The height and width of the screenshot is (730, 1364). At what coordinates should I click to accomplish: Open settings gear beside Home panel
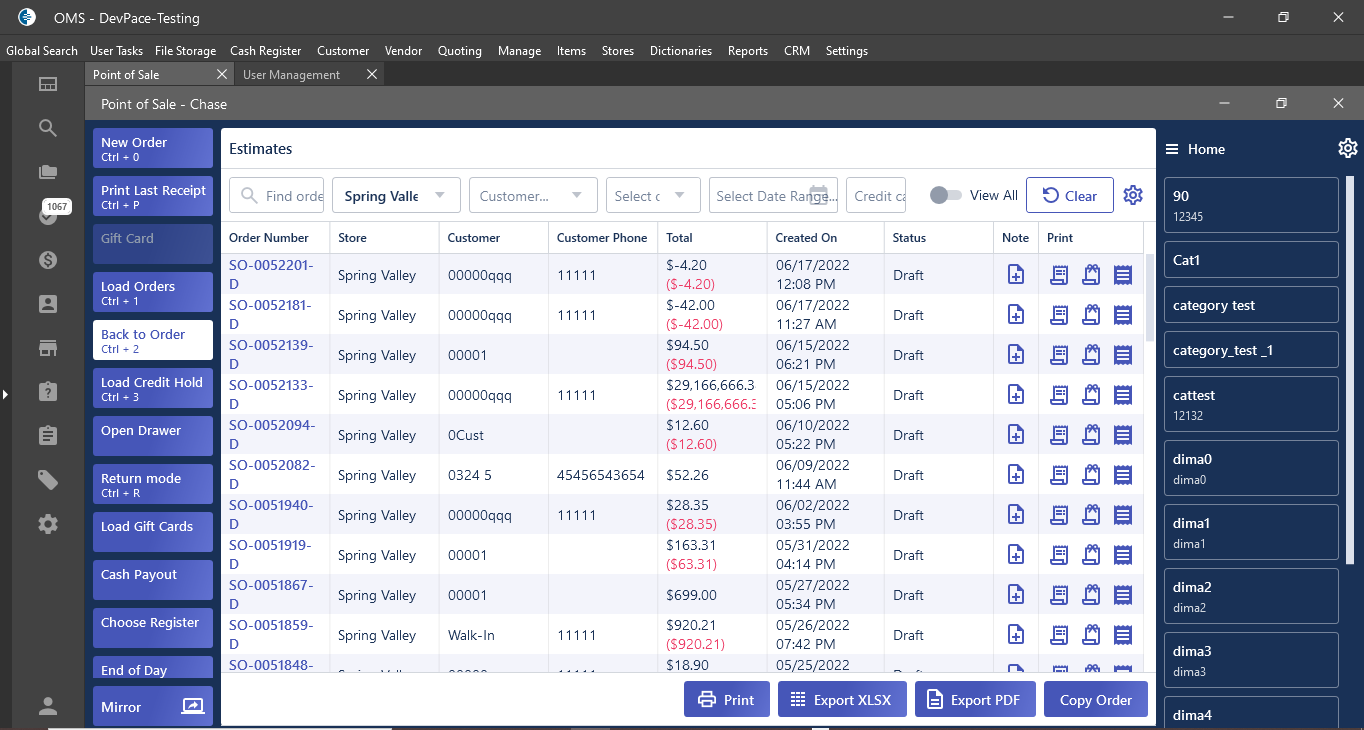tap(1347, 149)
